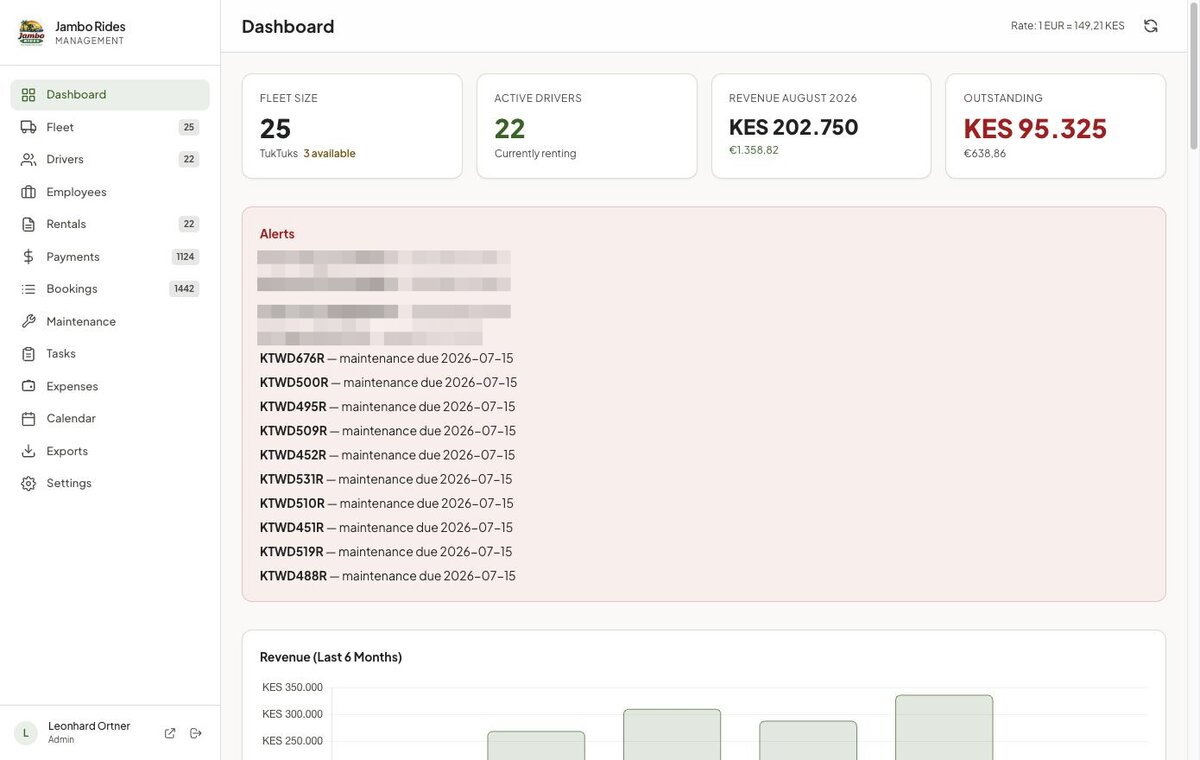The image size is (1200, 760).
Task: Click the Dashboard grid icon in sidebar
Action: (x=28, y=95)
